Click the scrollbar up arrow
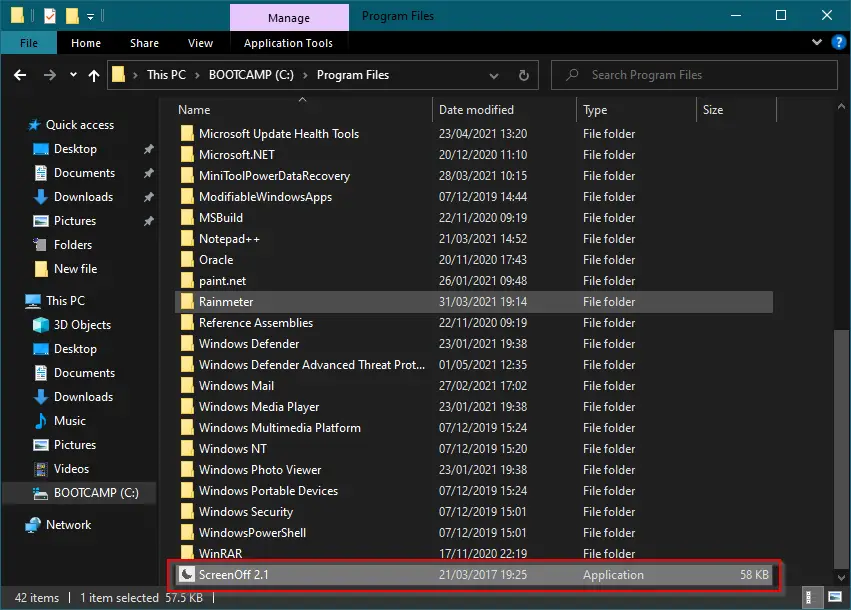The height and width of the screenshot is (610, 851). click(841, 107)
